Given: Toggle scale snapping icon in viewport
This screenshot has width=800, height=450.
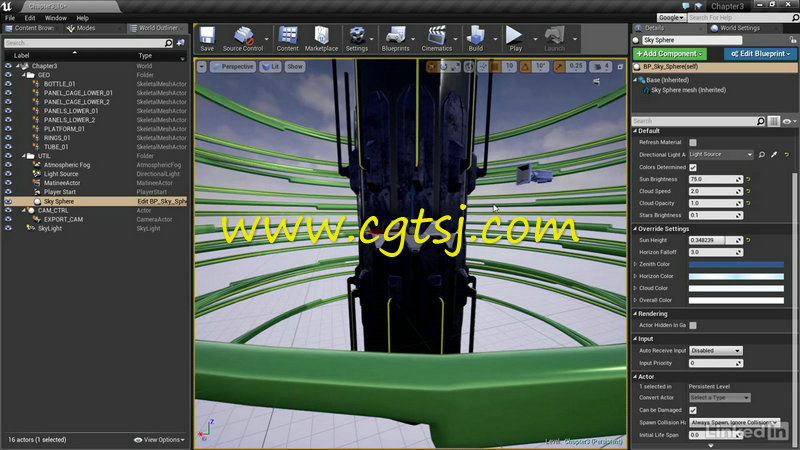Looking at the screenshot, I should click(x=560, y=66).
